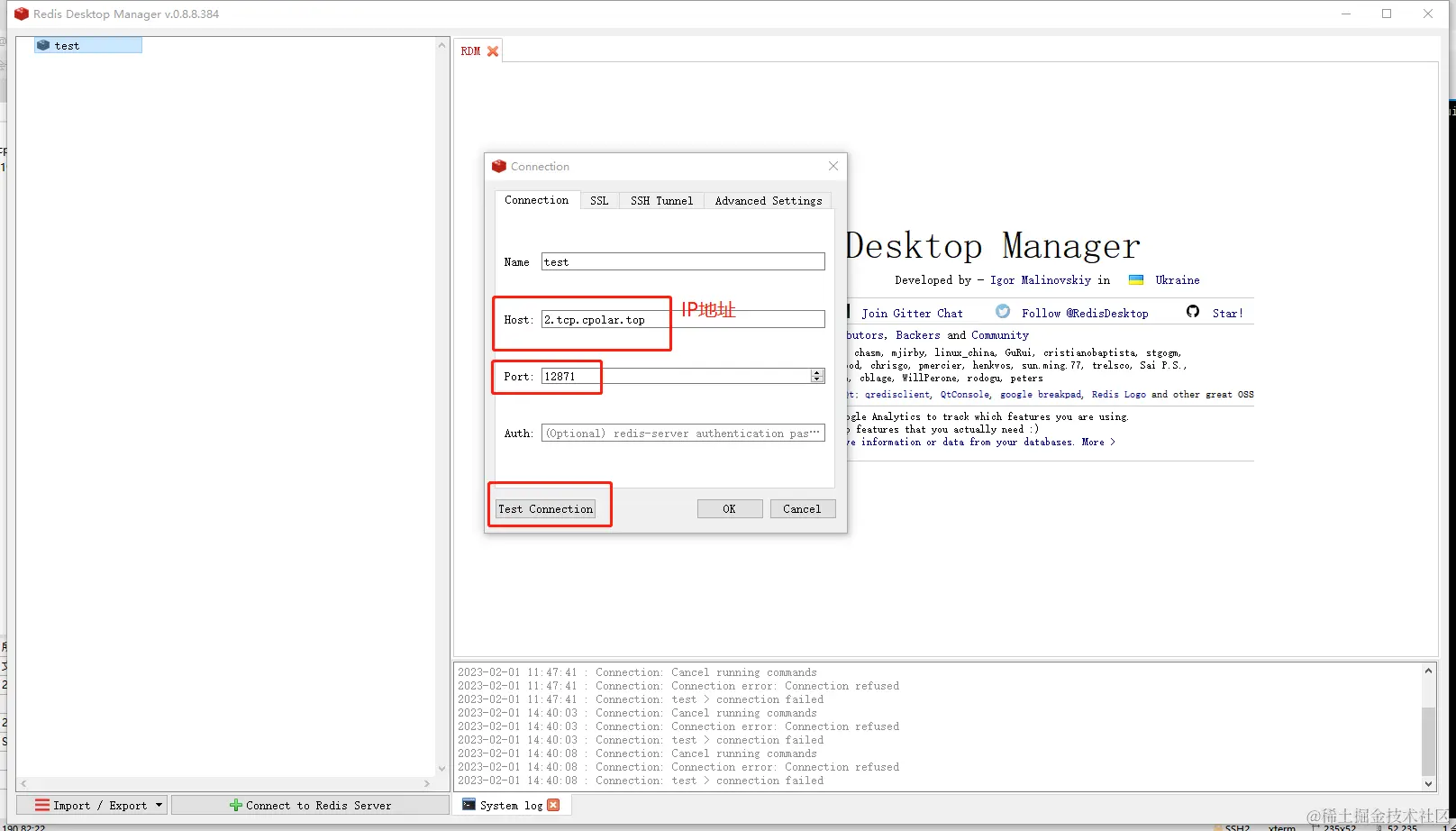Switch to the System log tab
Viewport: 1456px width, 831px height.
tap(511, 805)
